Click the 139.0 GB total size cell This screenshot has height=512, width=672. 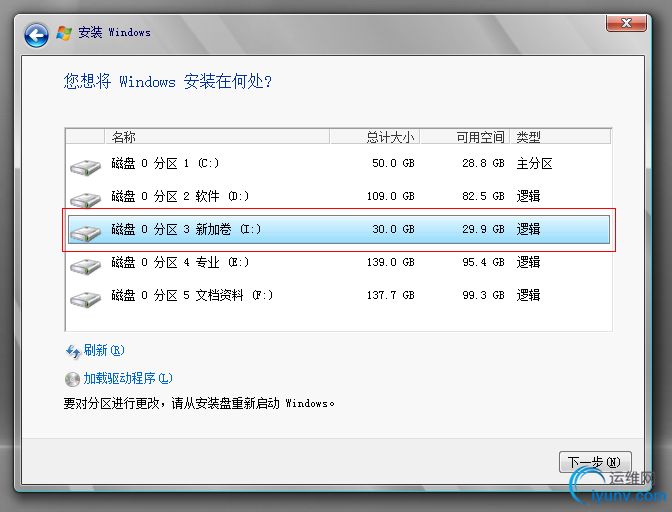pyautogui.click(x=390, y=262)
